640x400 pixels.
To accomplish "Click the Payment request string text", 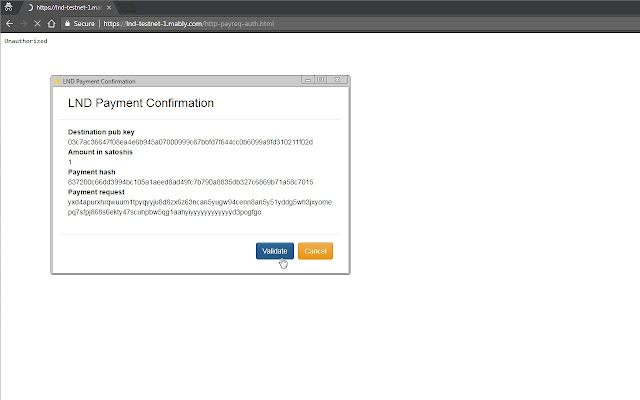I will [200, 207].
